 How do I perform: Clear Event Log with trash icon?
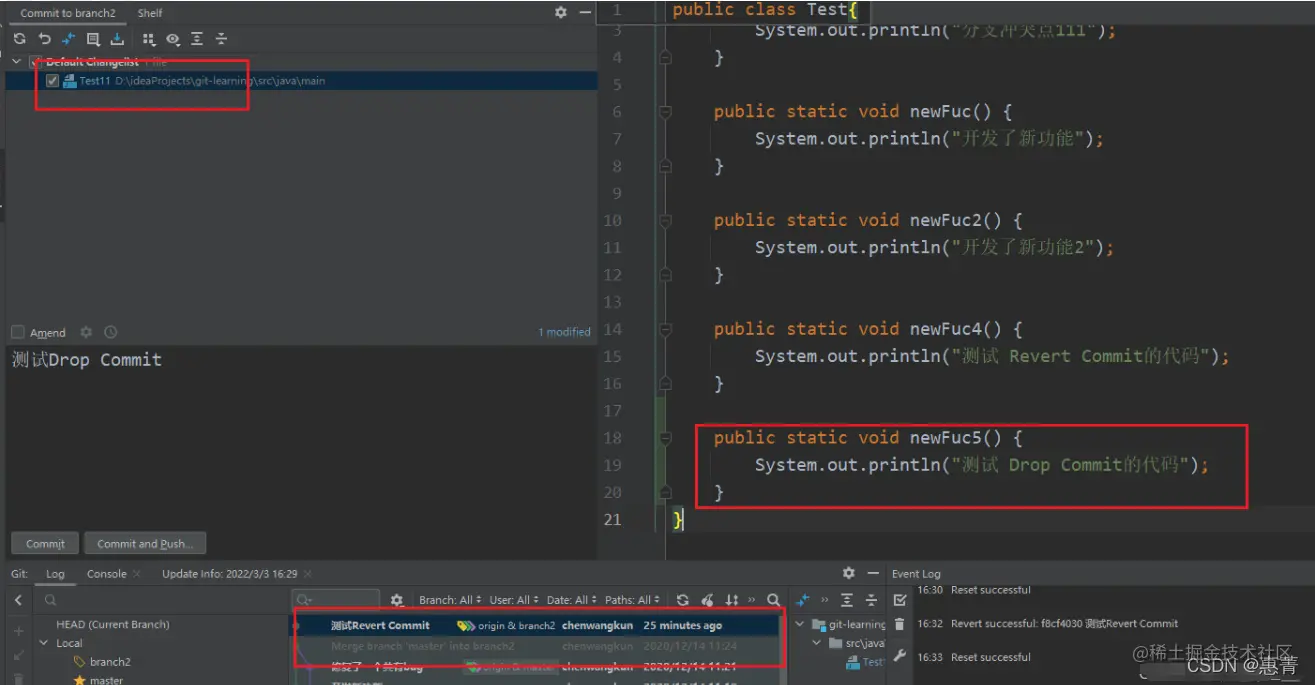(900, 624)
